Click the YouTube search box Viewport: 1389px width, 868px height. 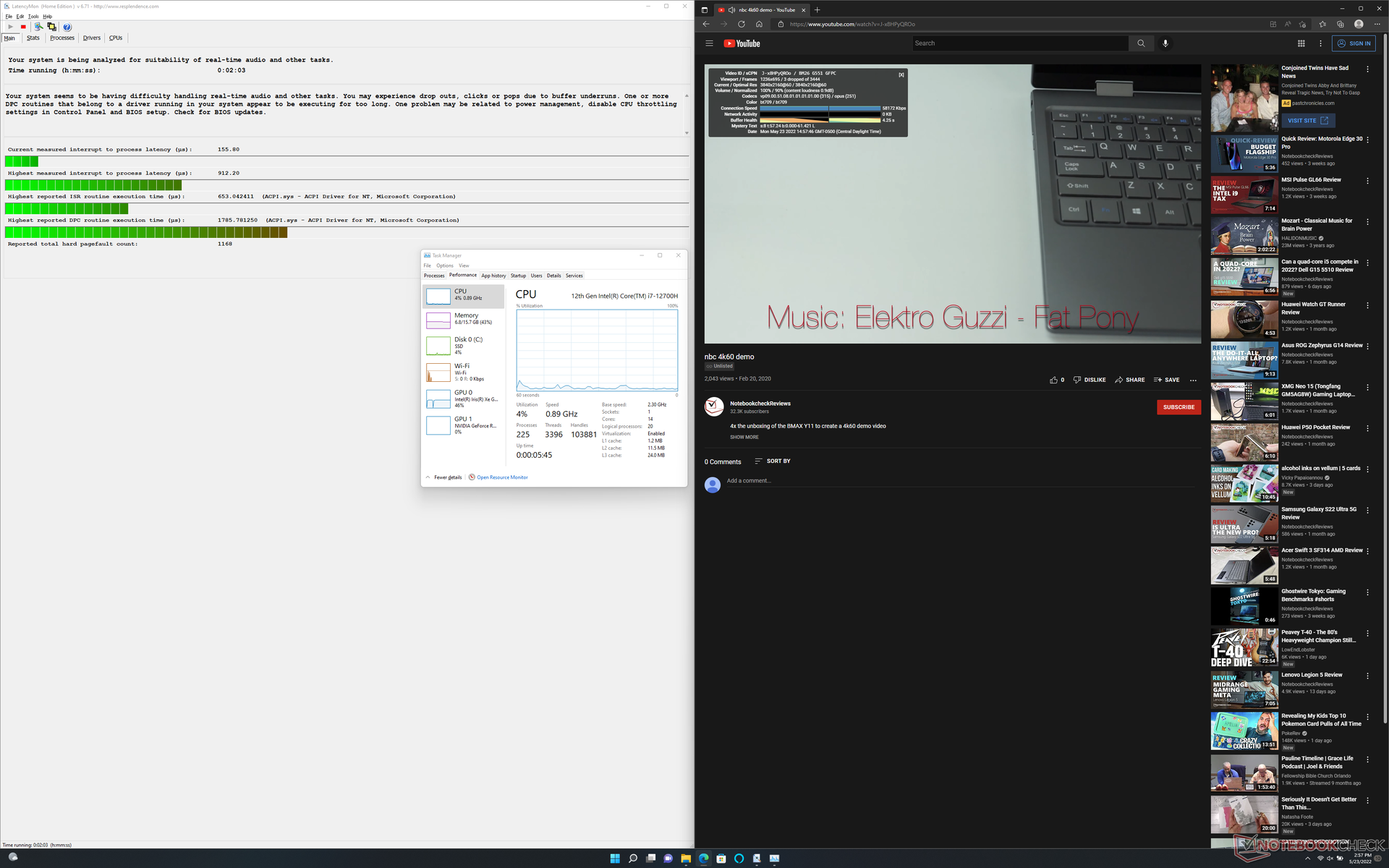(x=1020, y=43)
